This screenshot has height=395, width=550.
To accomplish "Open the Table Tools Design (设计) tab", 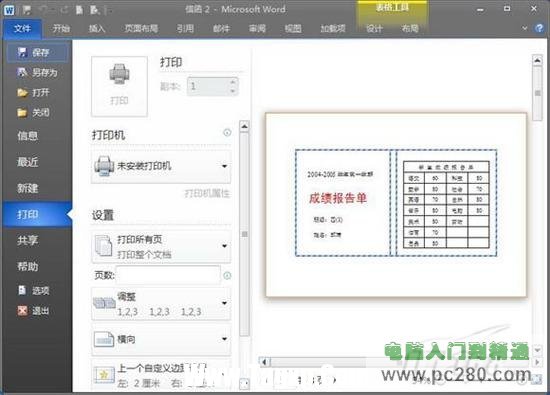I will click(374, 28).
